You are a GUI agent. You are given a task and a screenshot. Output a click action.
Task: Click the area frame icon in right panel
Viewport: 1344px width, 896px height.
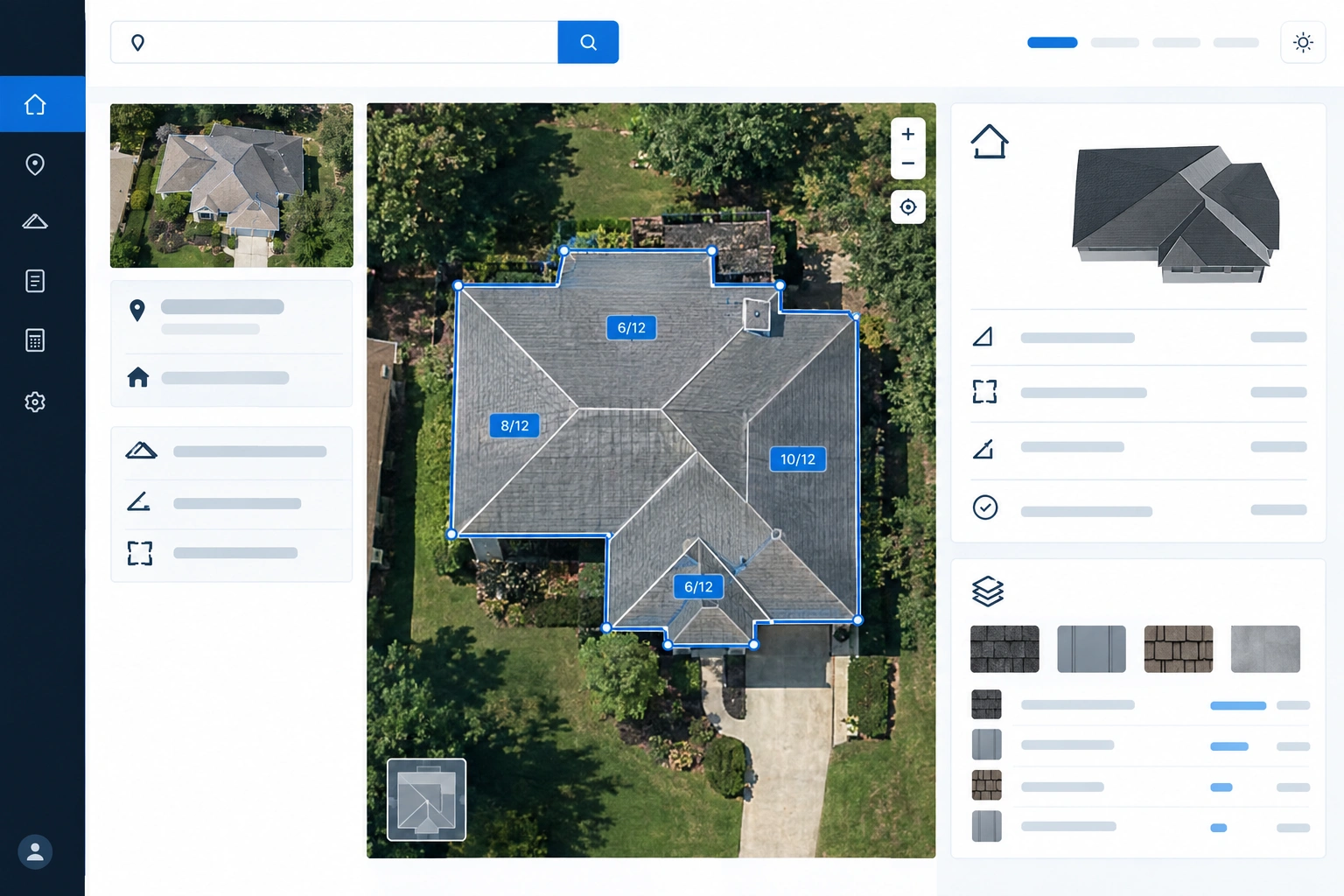click(984, 391)
